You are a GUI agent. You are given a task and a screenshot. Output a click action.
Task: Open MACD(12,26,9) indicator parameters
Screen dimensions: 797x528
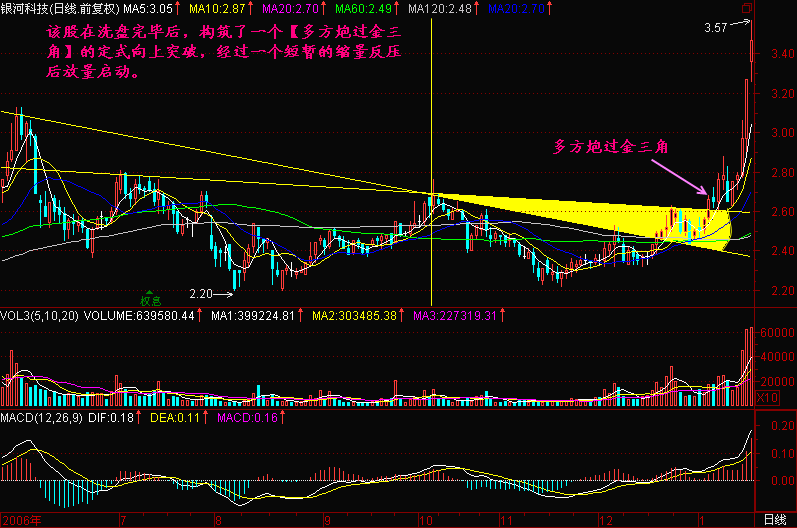[x=44, y=415]
